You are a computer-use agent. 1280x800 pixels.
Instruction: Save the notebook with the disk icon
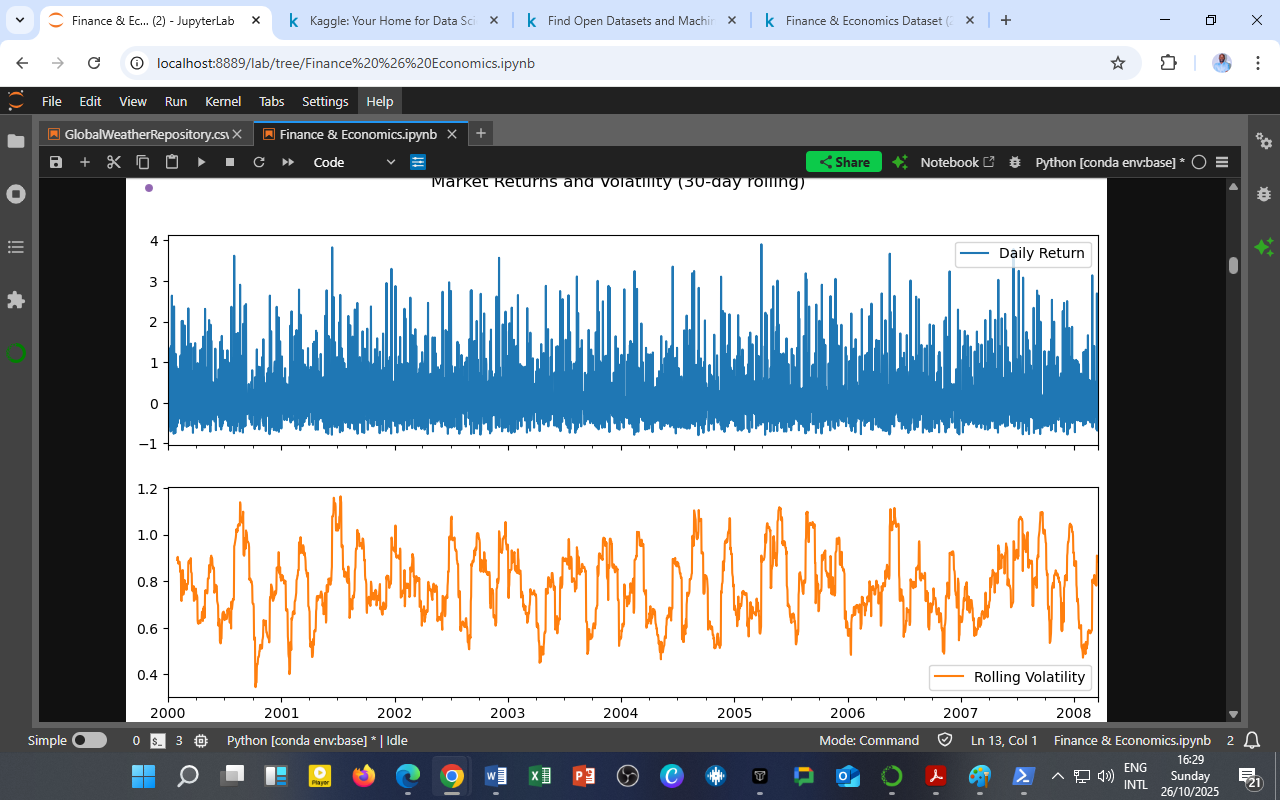56,162
